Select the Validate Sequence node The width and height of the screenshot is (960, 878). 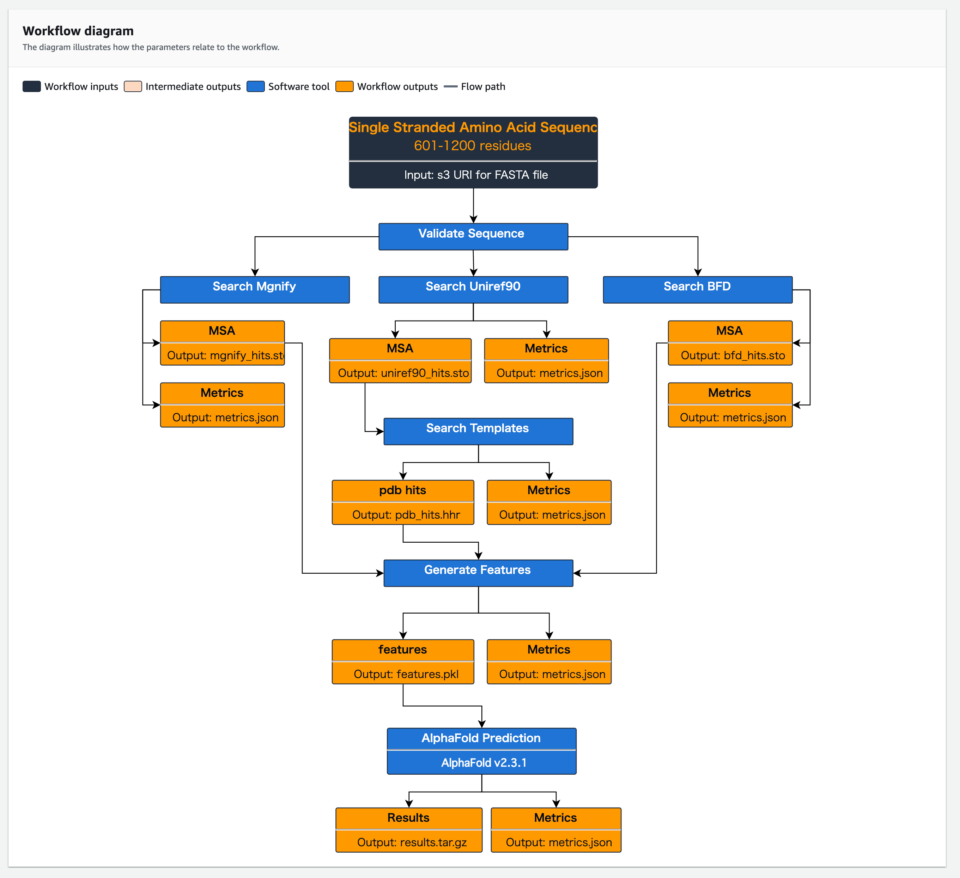point(472,236)
